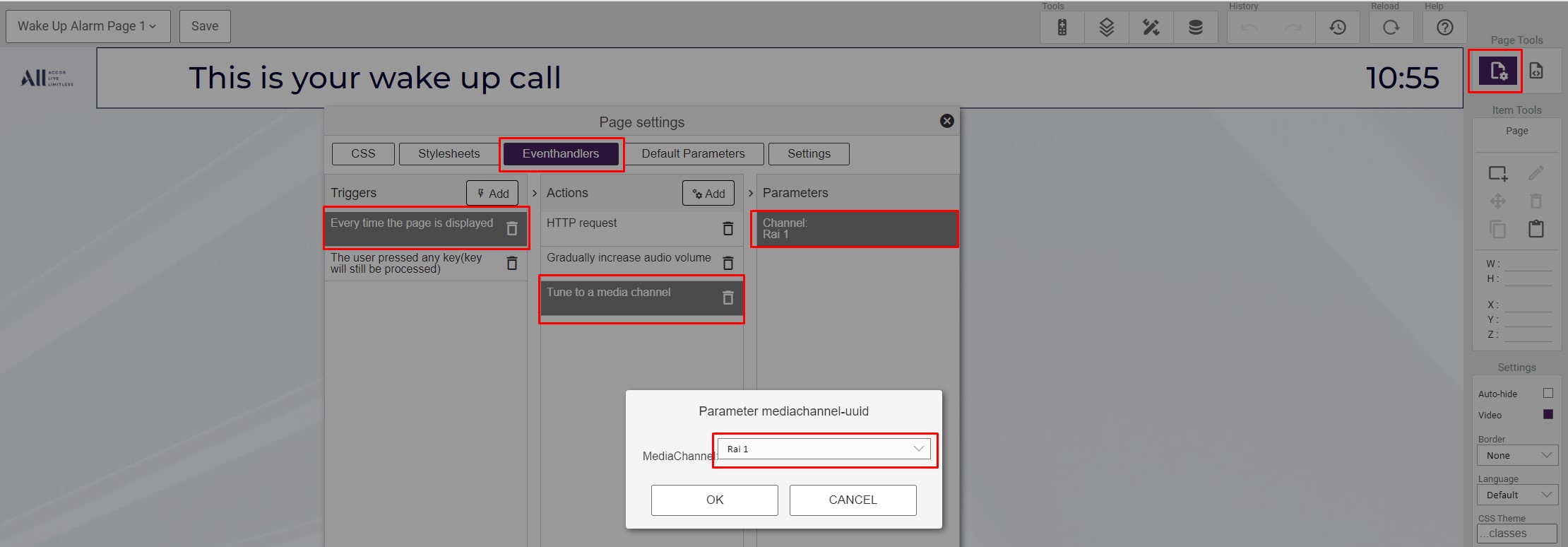Image resolution: width=1568 pixels, height=547 pixels.
Task: Toggle the Auto-hide checkbox
Action: tap(1548, 393)
